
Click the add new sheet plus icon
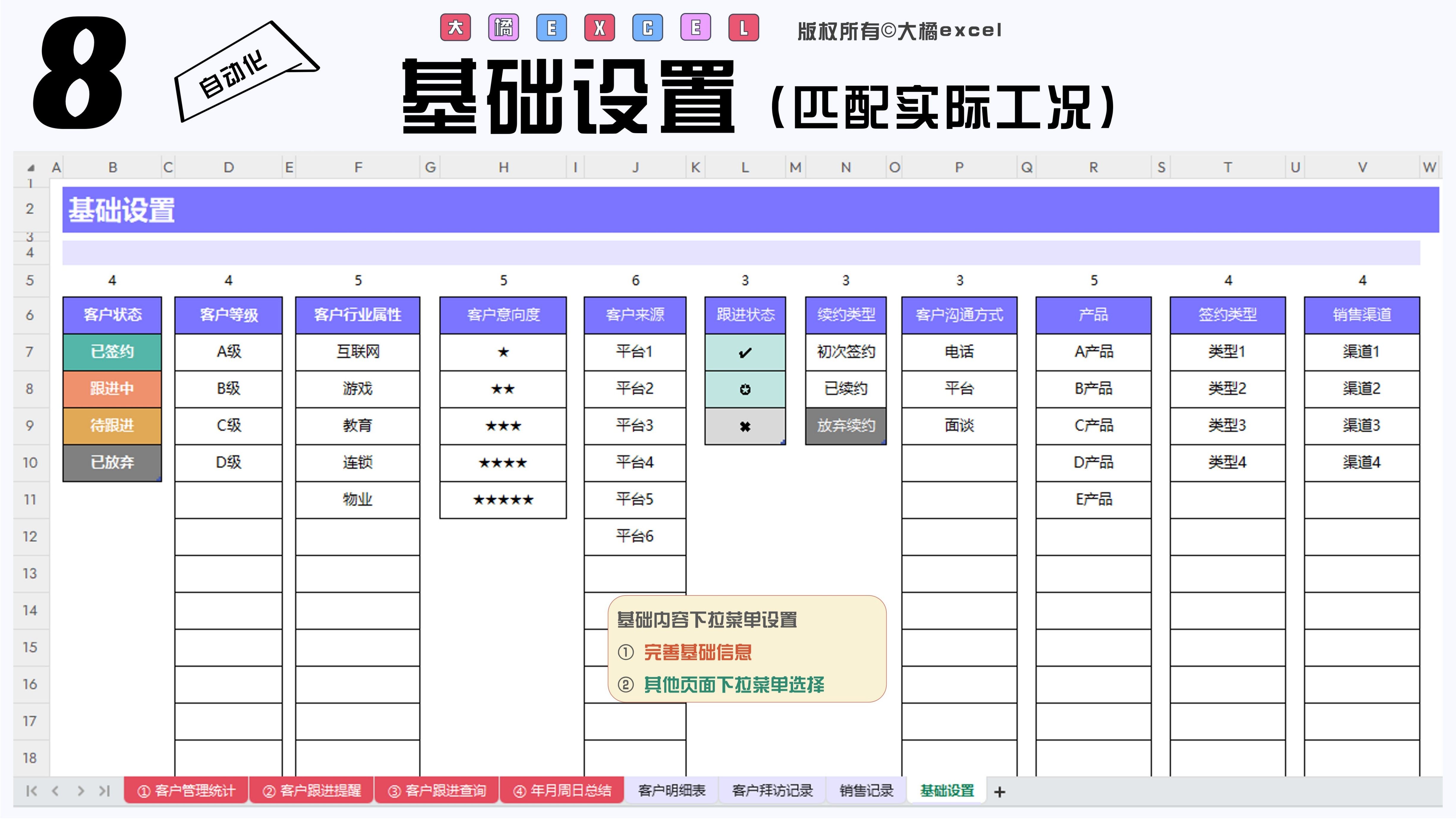click(999, 792)
